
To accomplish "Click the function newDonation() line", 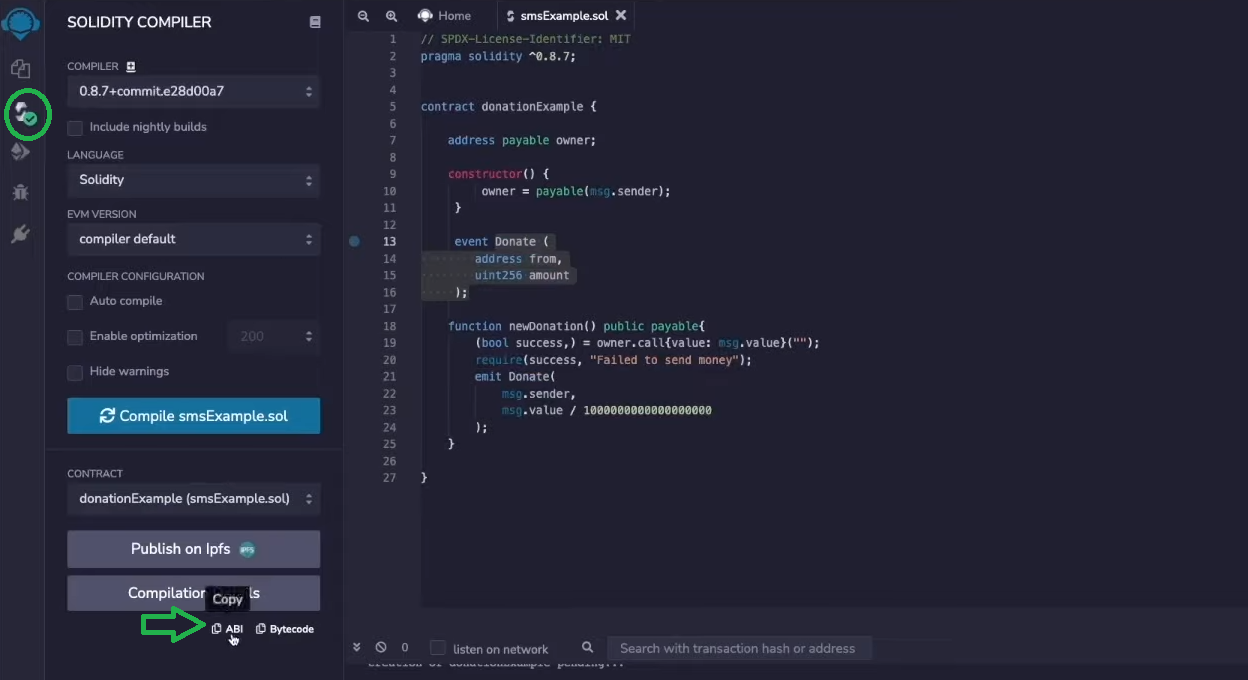I will click(x=577, y=326).
